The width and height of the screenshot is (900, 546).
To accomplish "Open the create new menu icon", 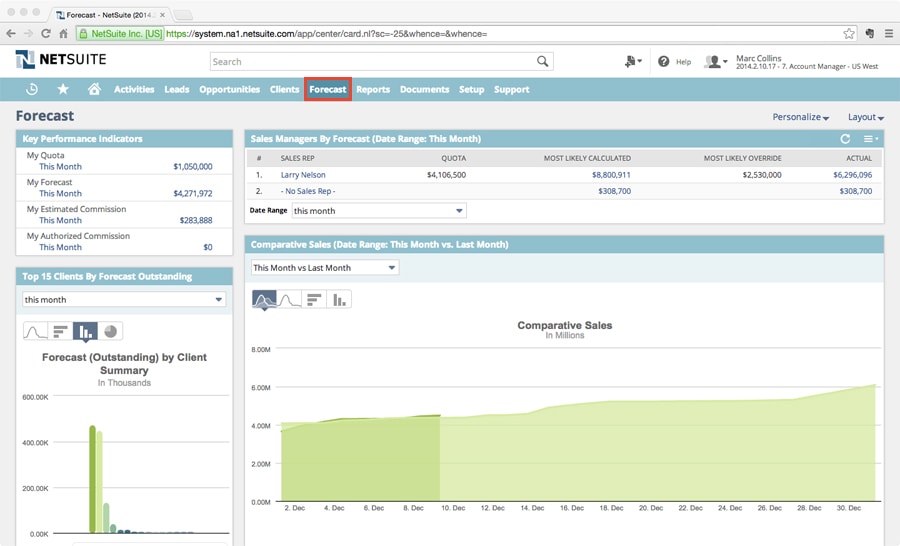I will click(x=633, y=61).
